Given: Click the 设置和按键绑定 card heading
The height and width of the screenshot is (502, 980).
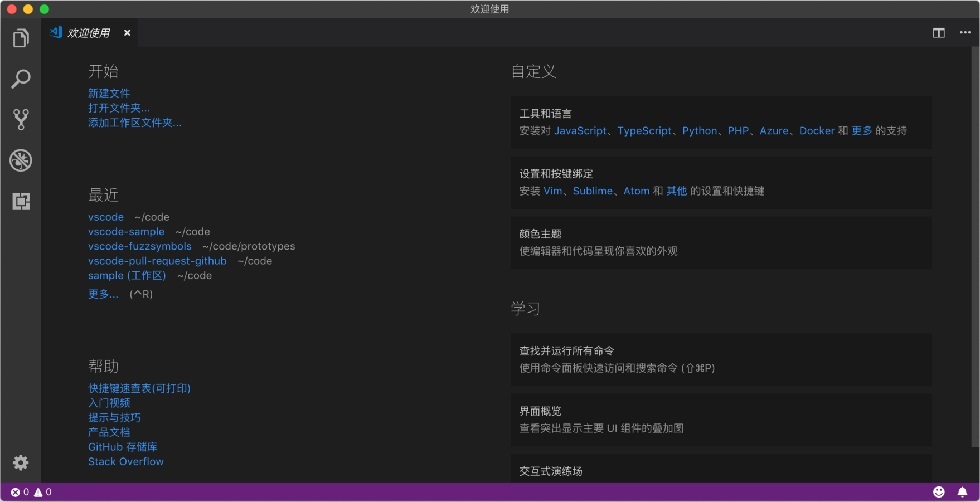Looking at the screenshot, I should coord(556,174).
